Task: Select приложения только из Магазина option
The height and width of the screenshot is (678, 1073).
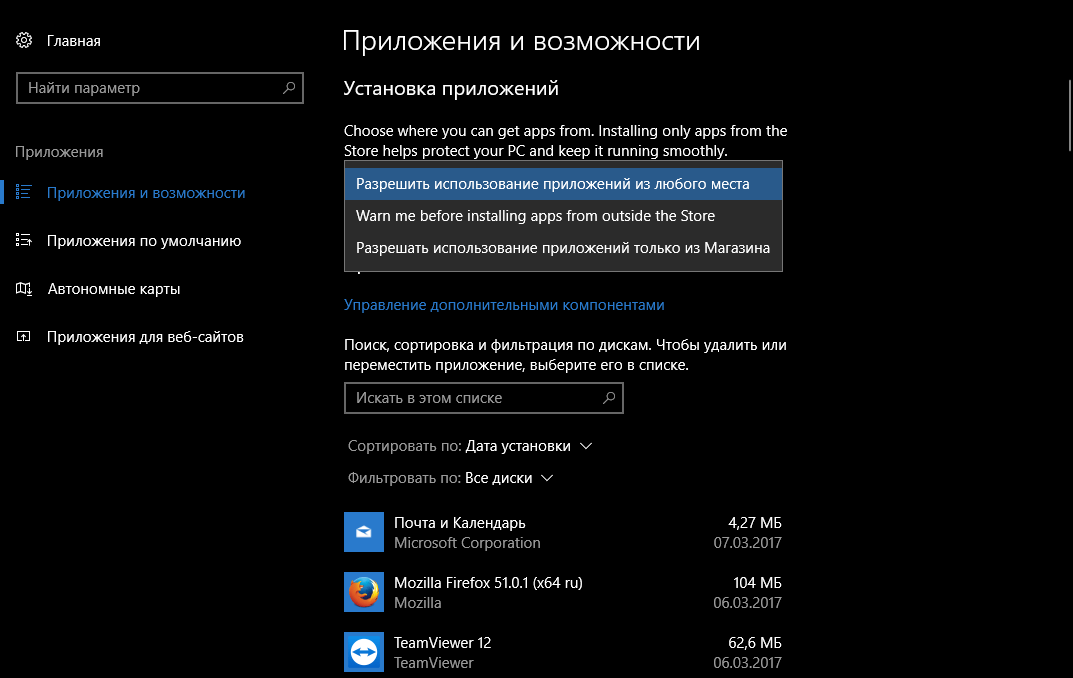Action: pyautogui.click(x=563, y=247)
